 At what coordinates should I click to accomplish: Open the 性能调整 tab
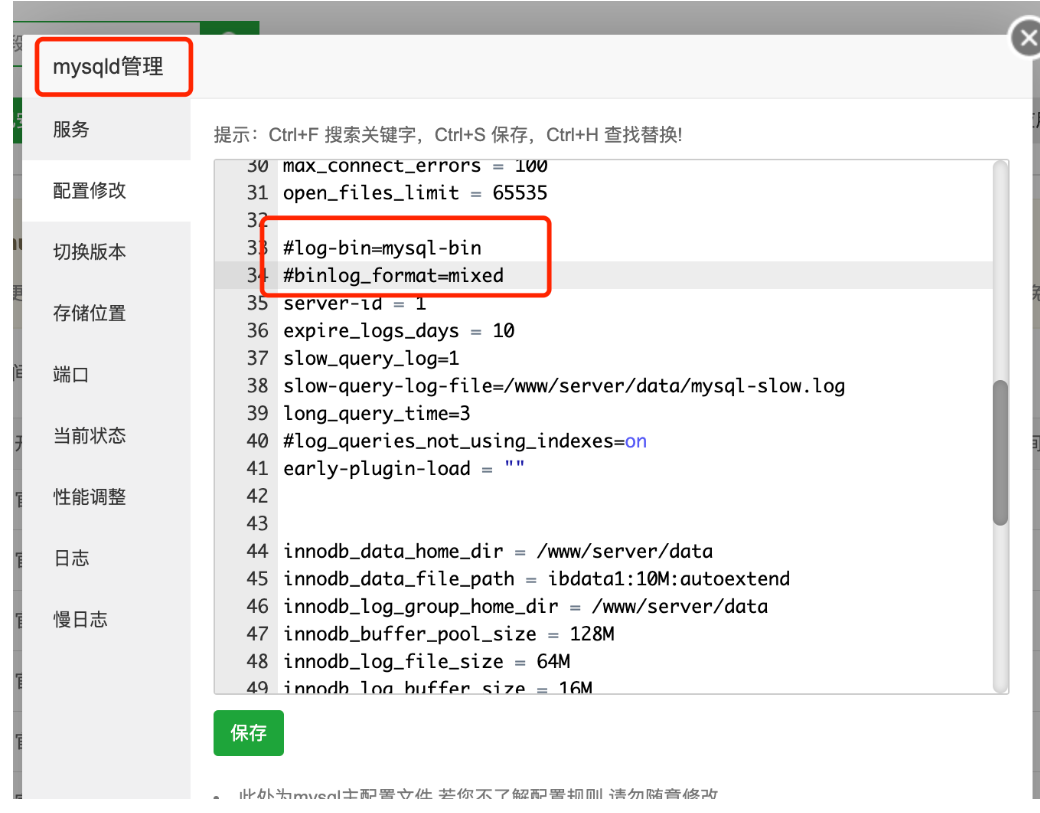click(x=89, y=497)
